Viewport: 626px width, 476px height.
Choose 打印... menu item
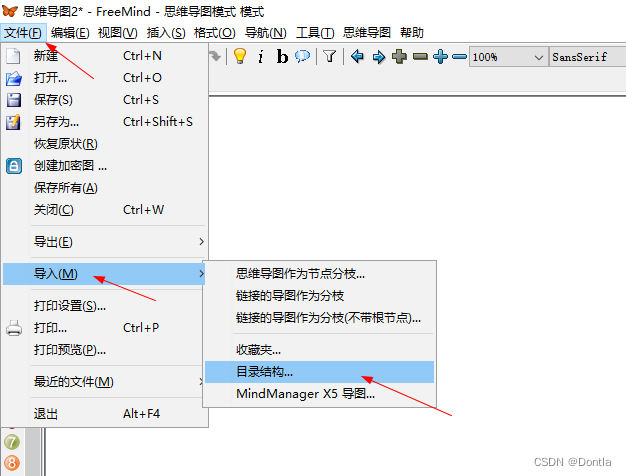pos(104,328)
